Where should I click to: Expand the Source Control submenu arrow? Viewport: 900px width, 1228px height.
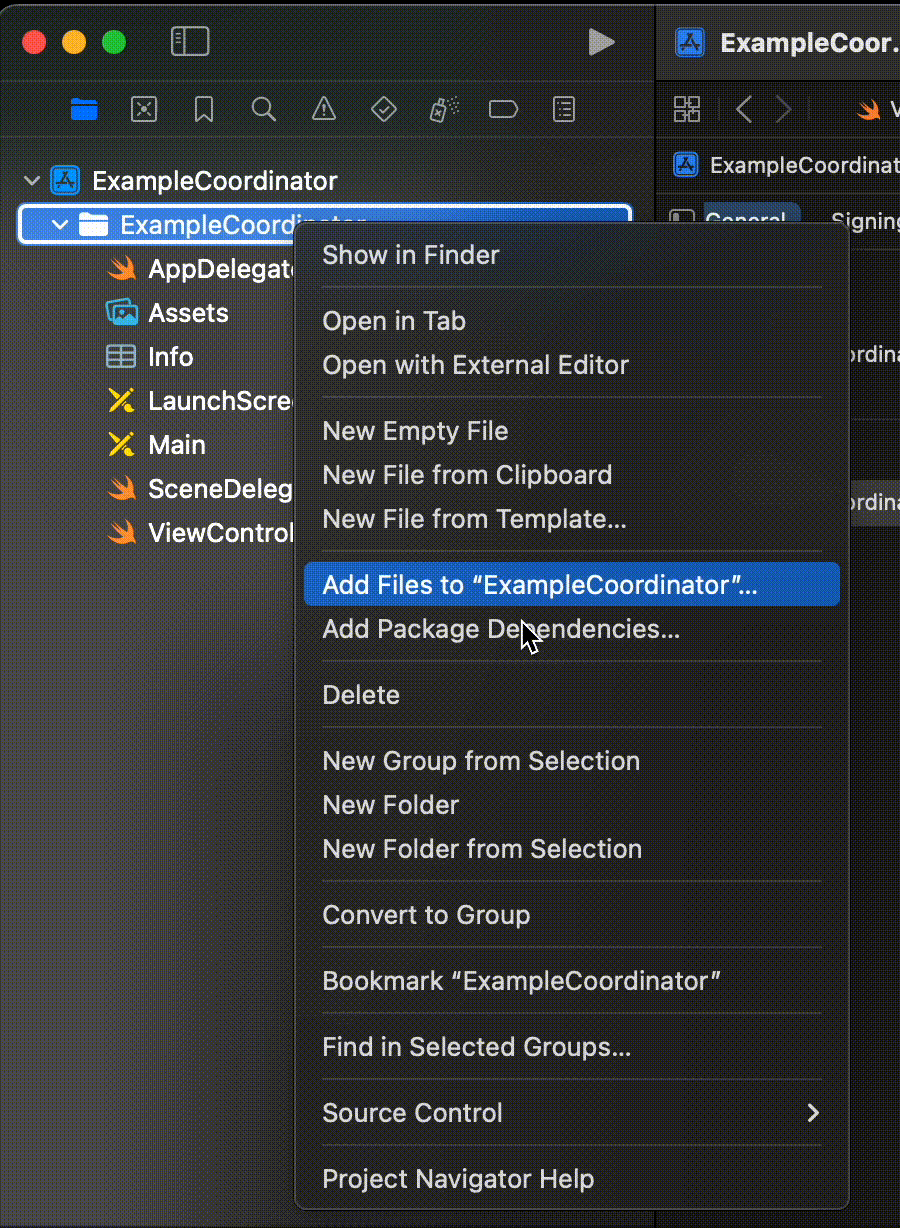coord(813,1113)
